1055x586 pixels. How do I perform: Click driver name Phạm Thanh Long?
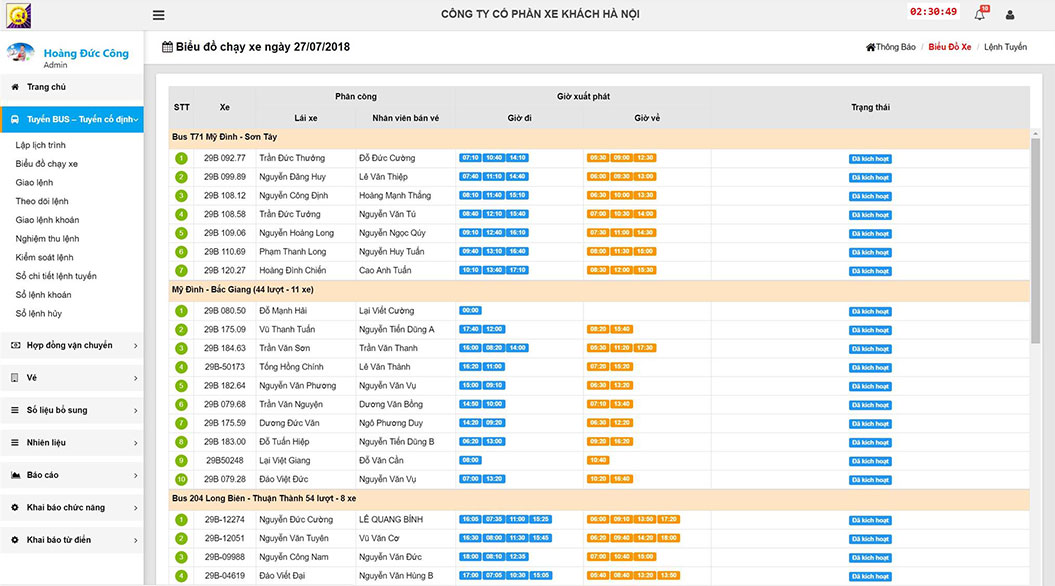click(x=293, y=252)
